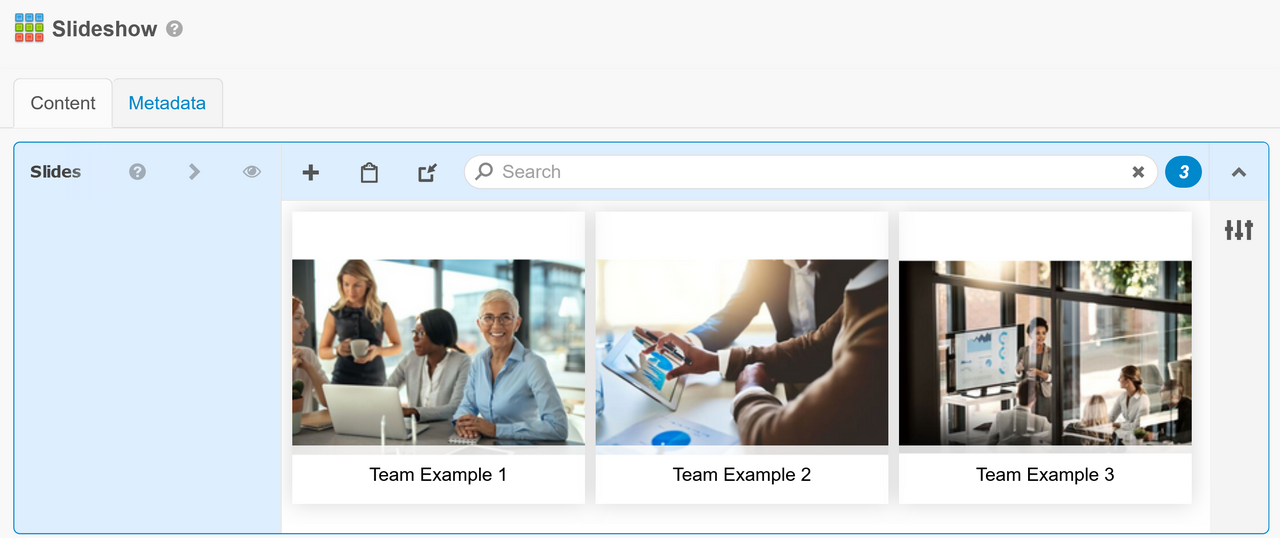Click the magnifier icon in the search bar
This screenshot has width=1280, height=538.
coord(484,172)
